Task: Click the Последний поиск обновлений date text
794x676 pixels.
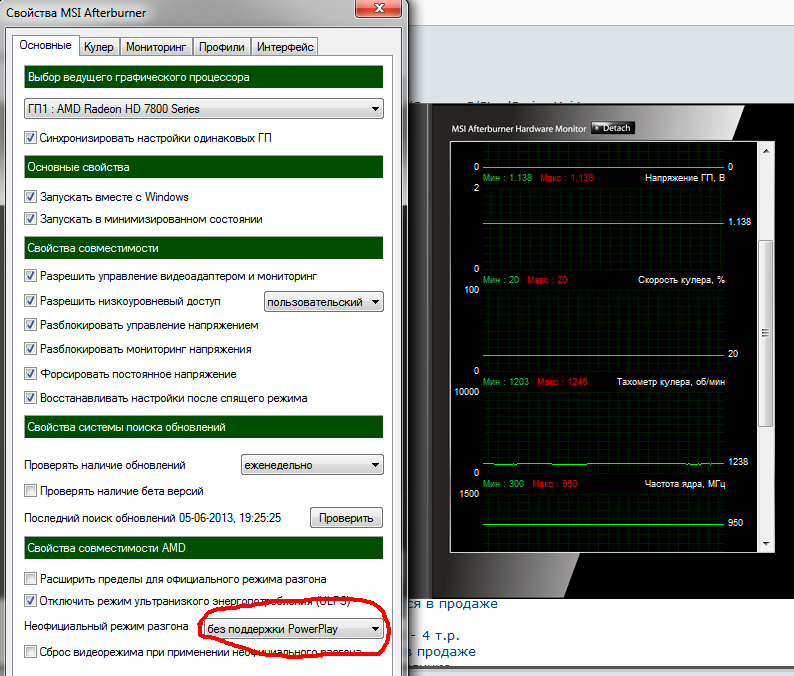Action: click(x=152, y=518)
